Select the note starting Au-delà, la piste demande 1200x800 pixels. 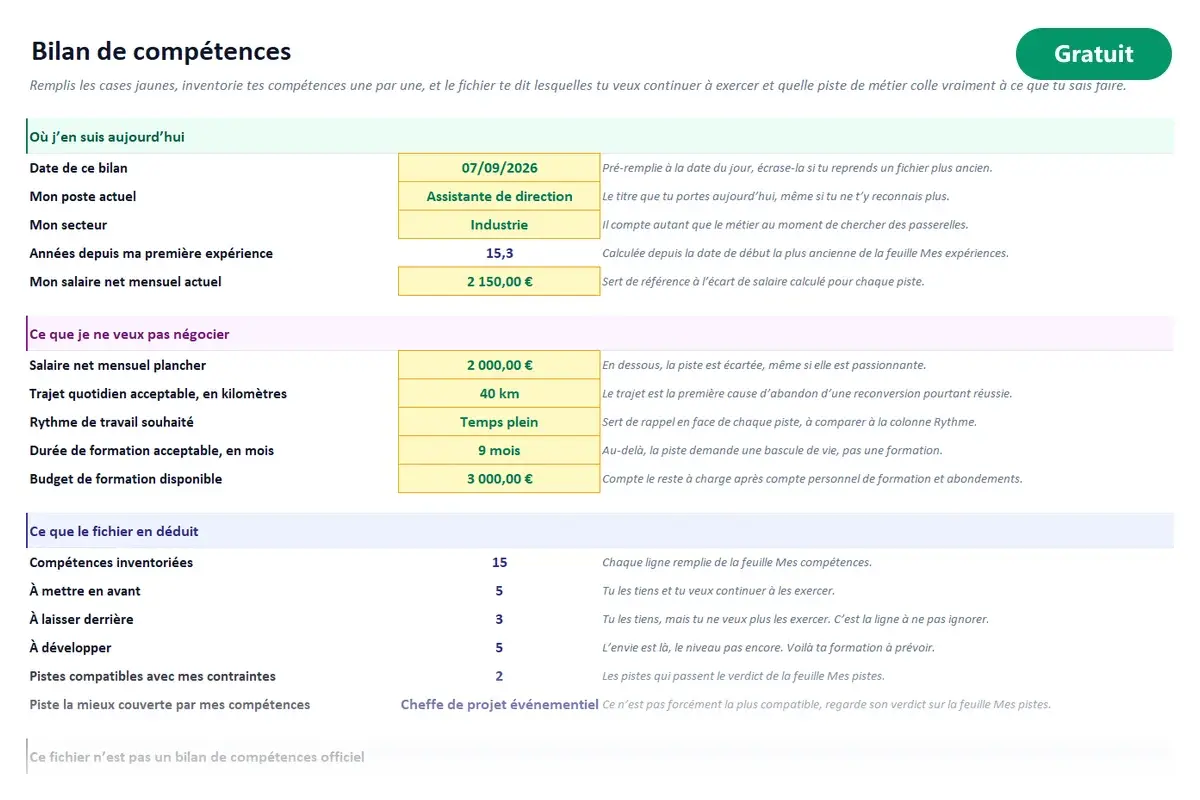pos(772,450)
